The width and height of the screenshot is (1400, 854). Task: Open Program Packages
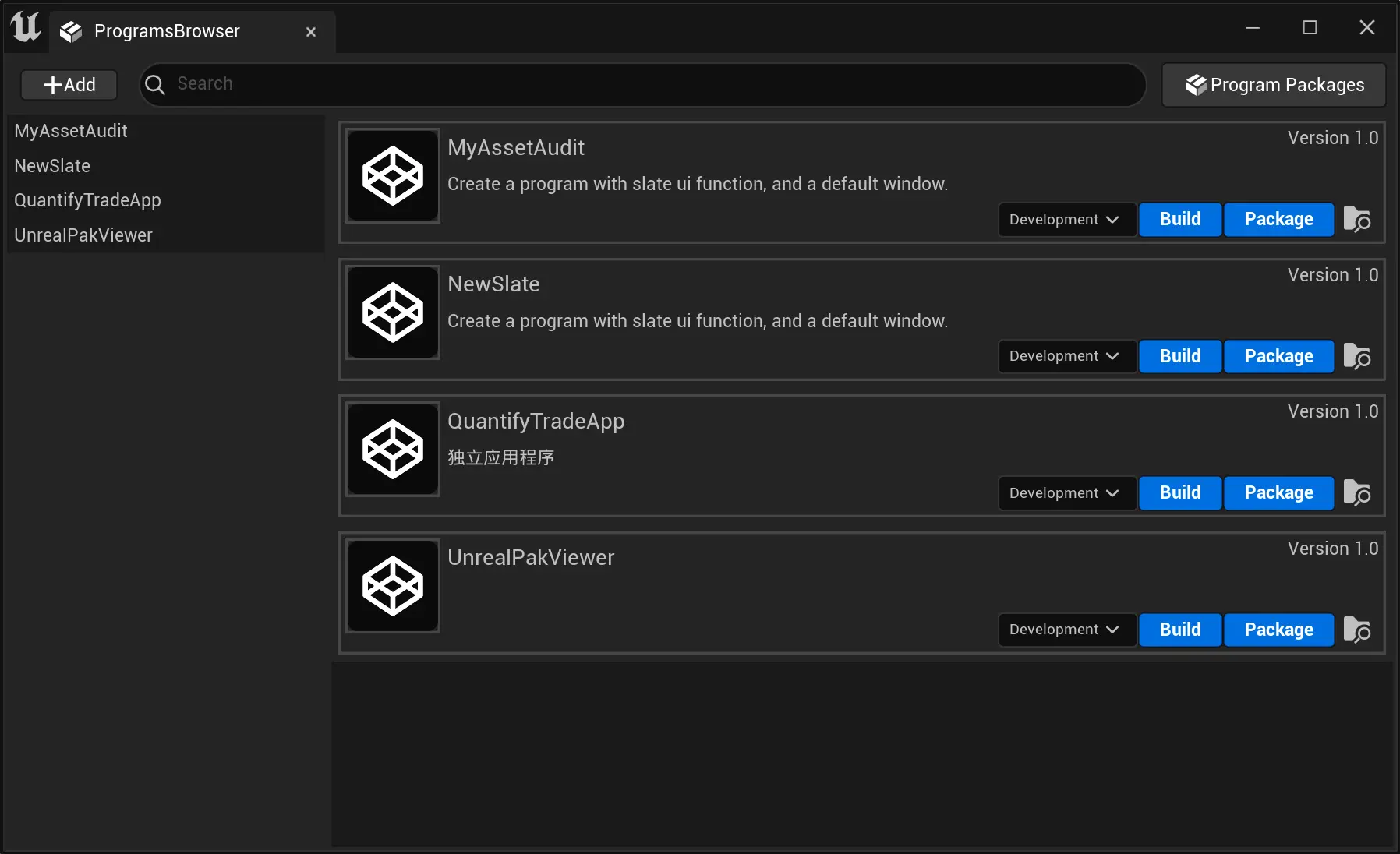coord(1274,85)
